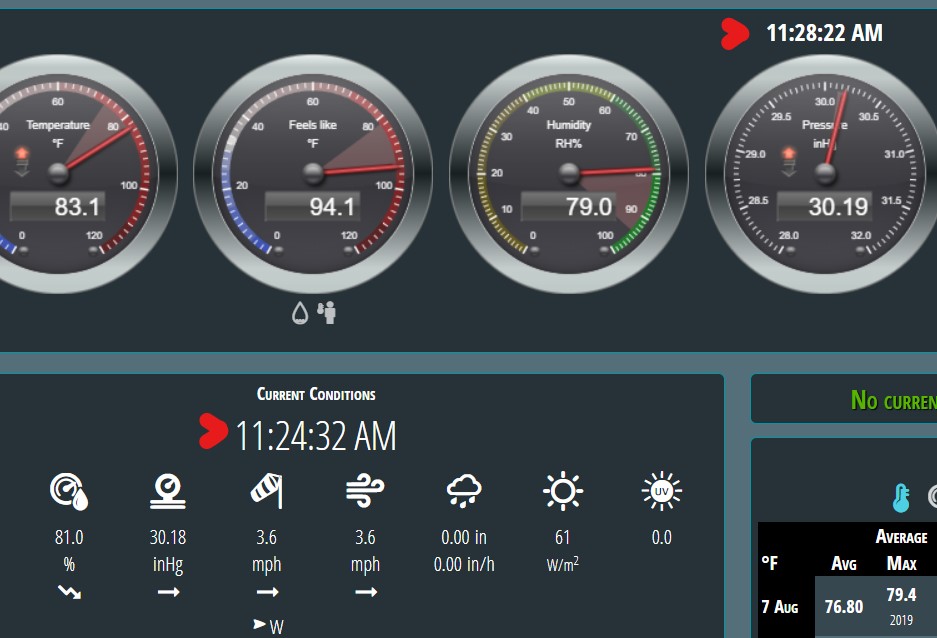Click the 11:24:32 AM time display

point(316,435)
